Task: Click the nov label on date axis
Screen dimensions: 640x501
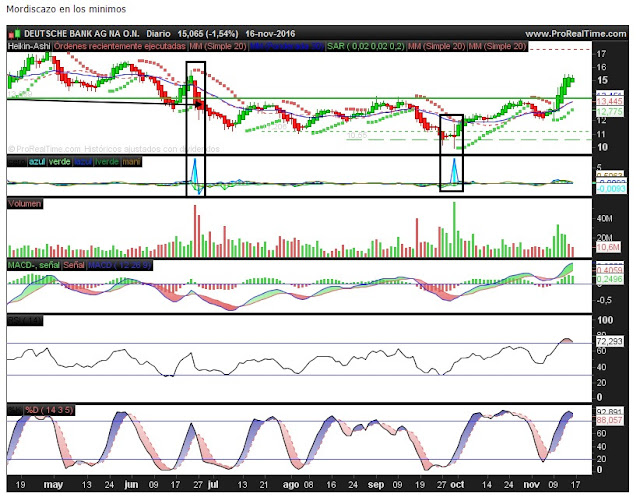Action: pyautogui.click(x=531, y=485)
